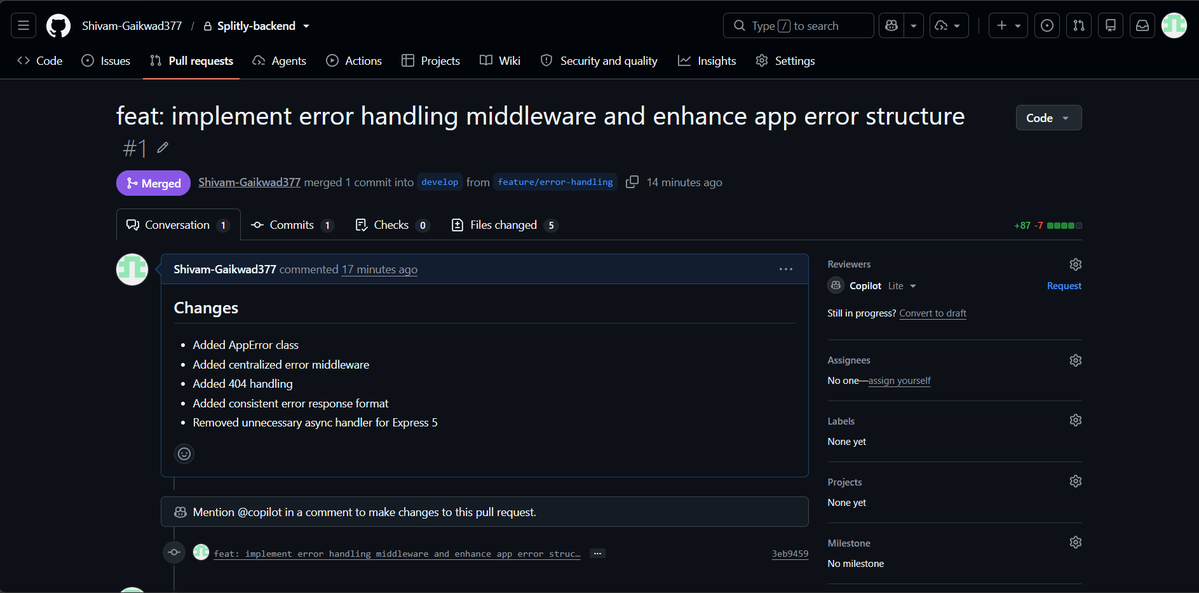Screen dimensions: 1199x593
Task: Open the repositories icon in top header
Action: 1110,25
